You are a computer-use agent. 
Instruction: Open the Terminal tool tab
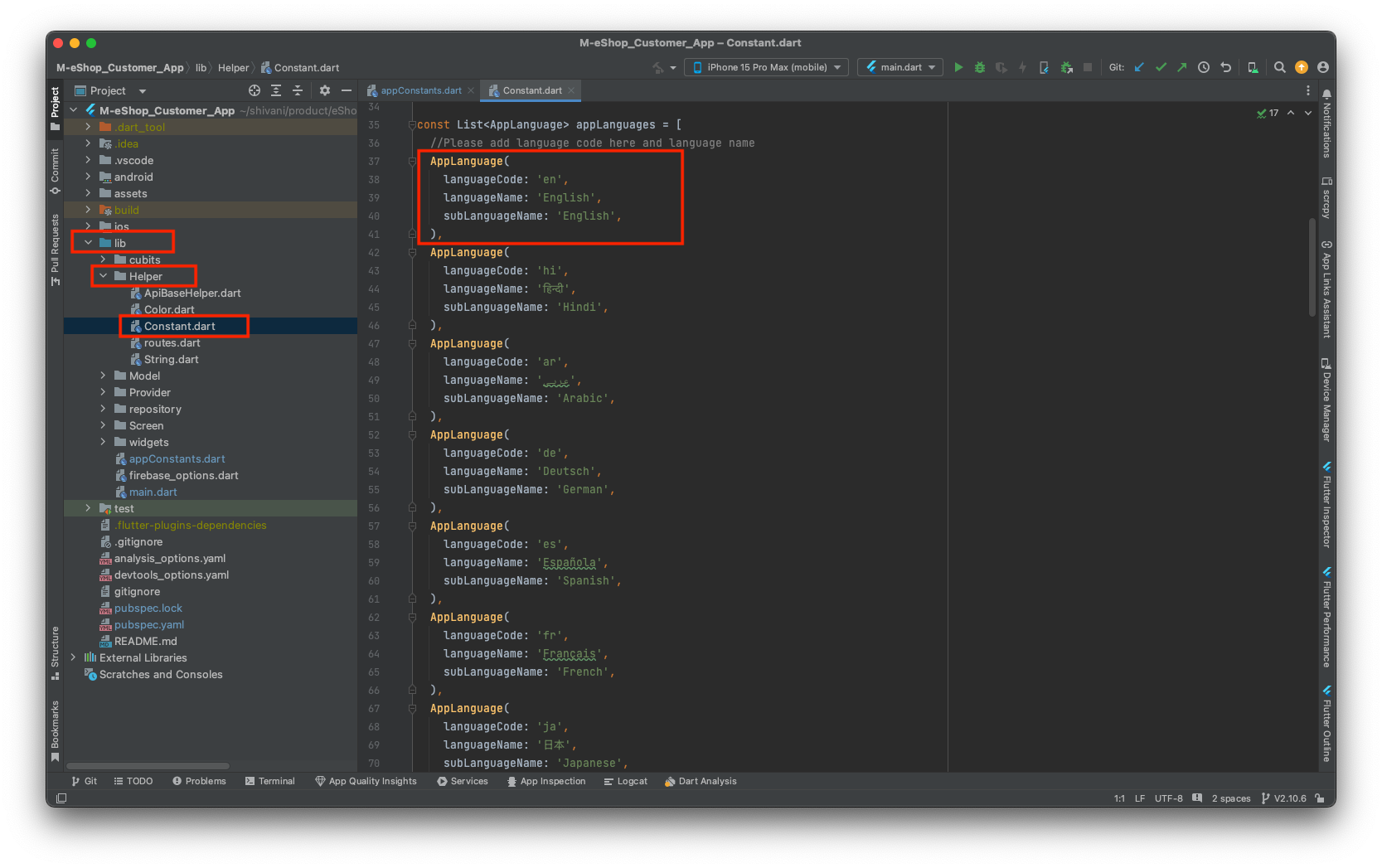pyautogui.click(x=270, y=781)
